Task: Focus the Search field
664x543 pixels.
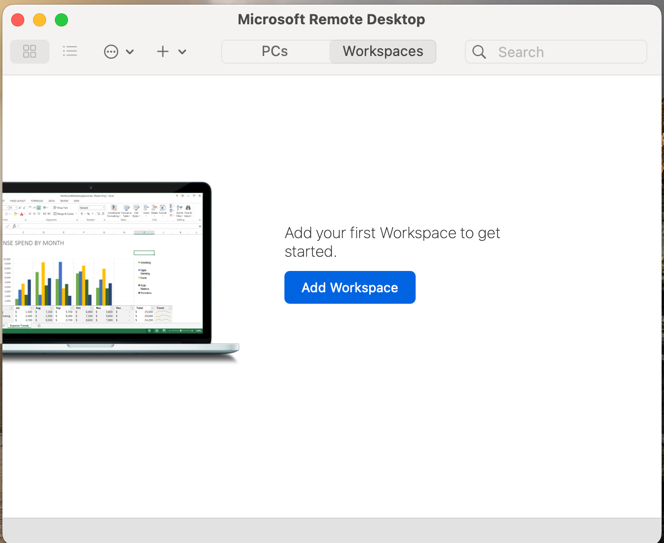Action: [556, 52]
